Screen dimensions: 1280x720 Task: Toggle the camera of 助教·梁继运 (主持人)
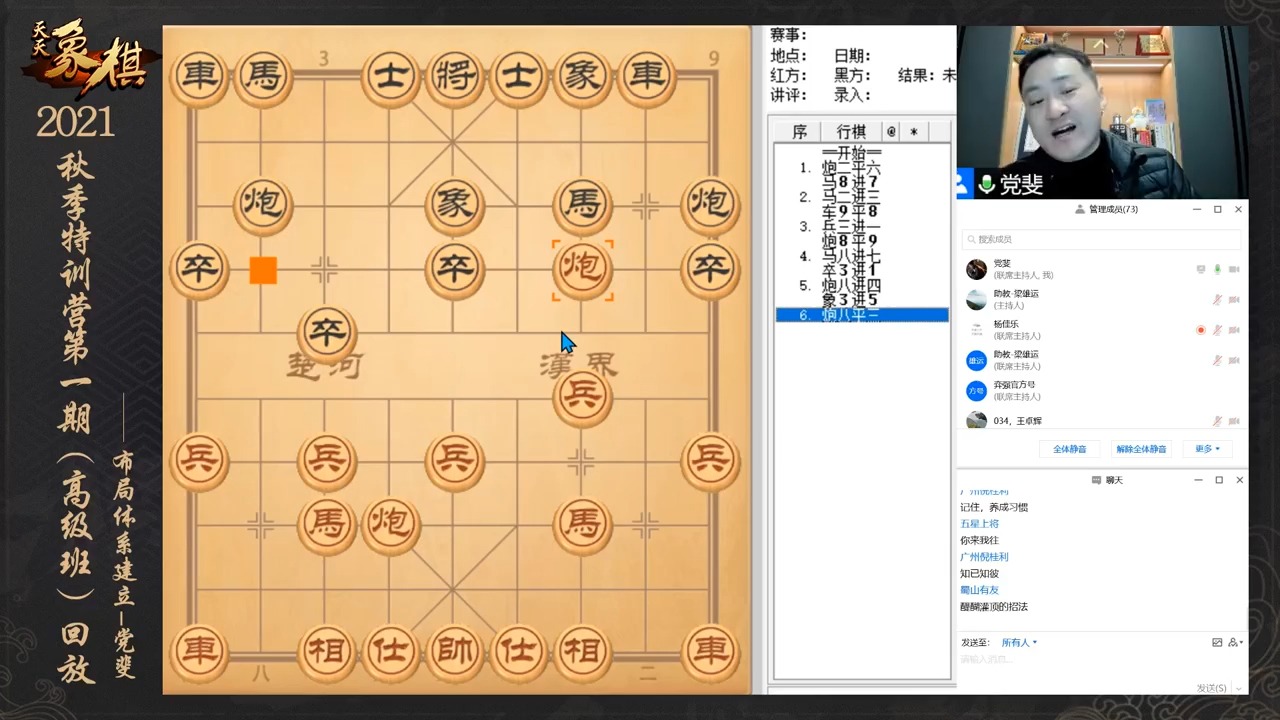click(1234, 299)
